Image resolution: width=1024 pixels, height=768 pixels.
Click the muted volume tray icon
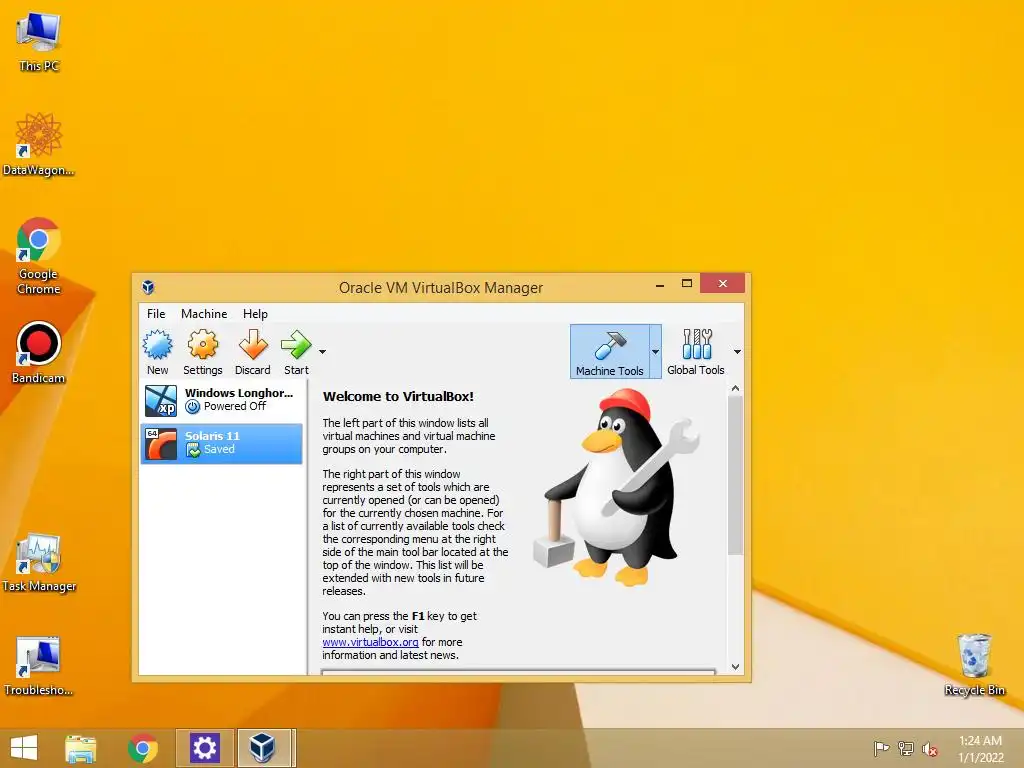930,749
